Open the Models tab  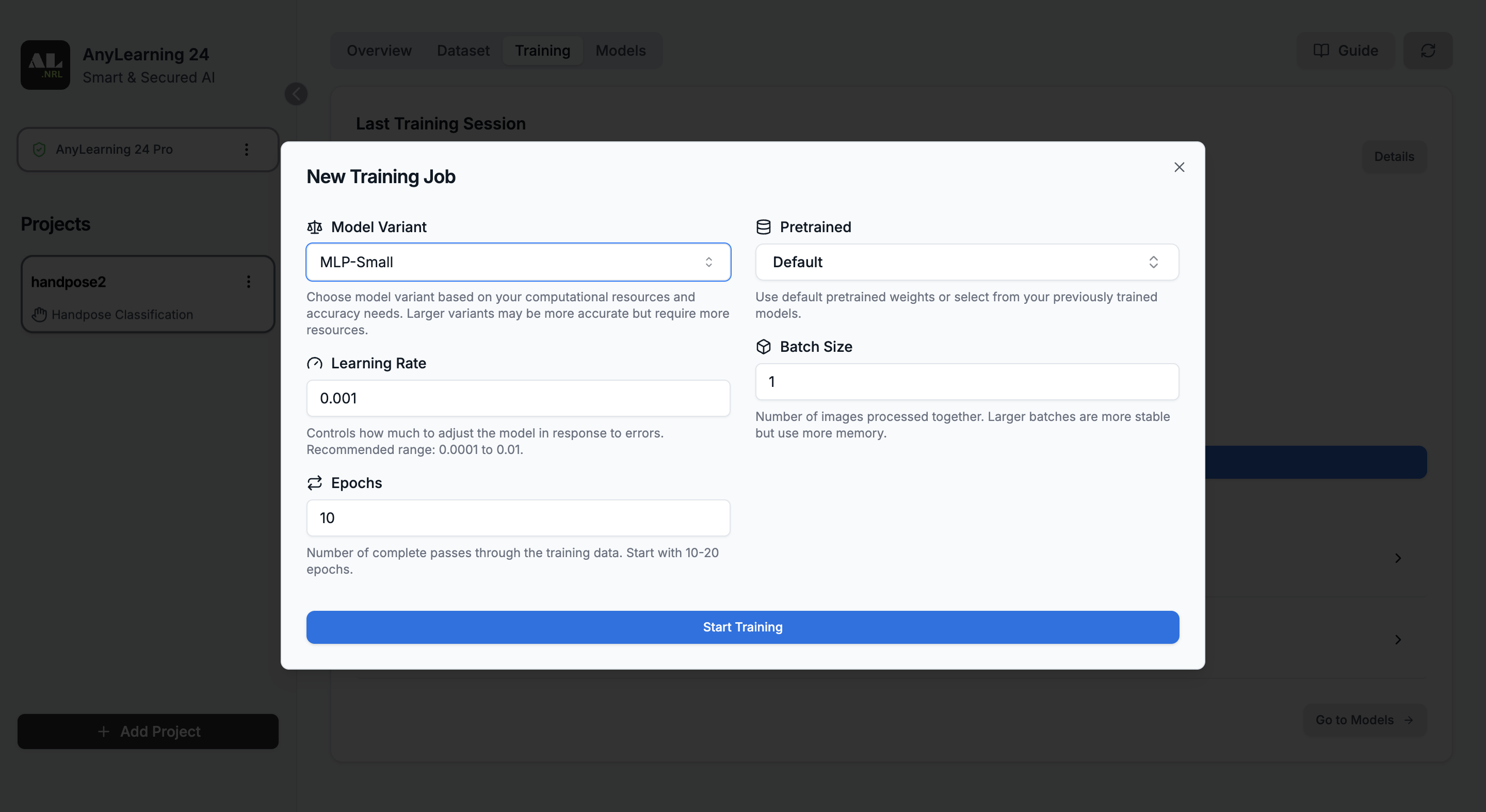(x=620, y=51)
